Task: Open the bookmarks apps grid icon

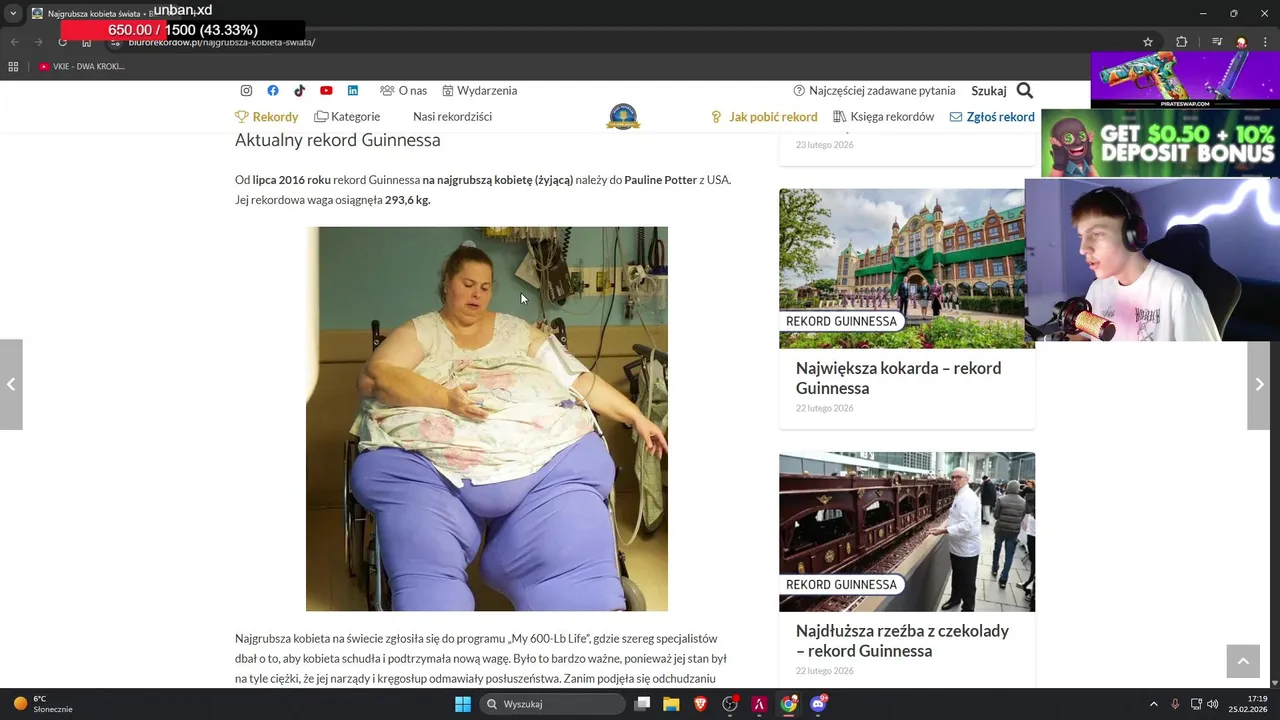Action: tap(13, 67)
